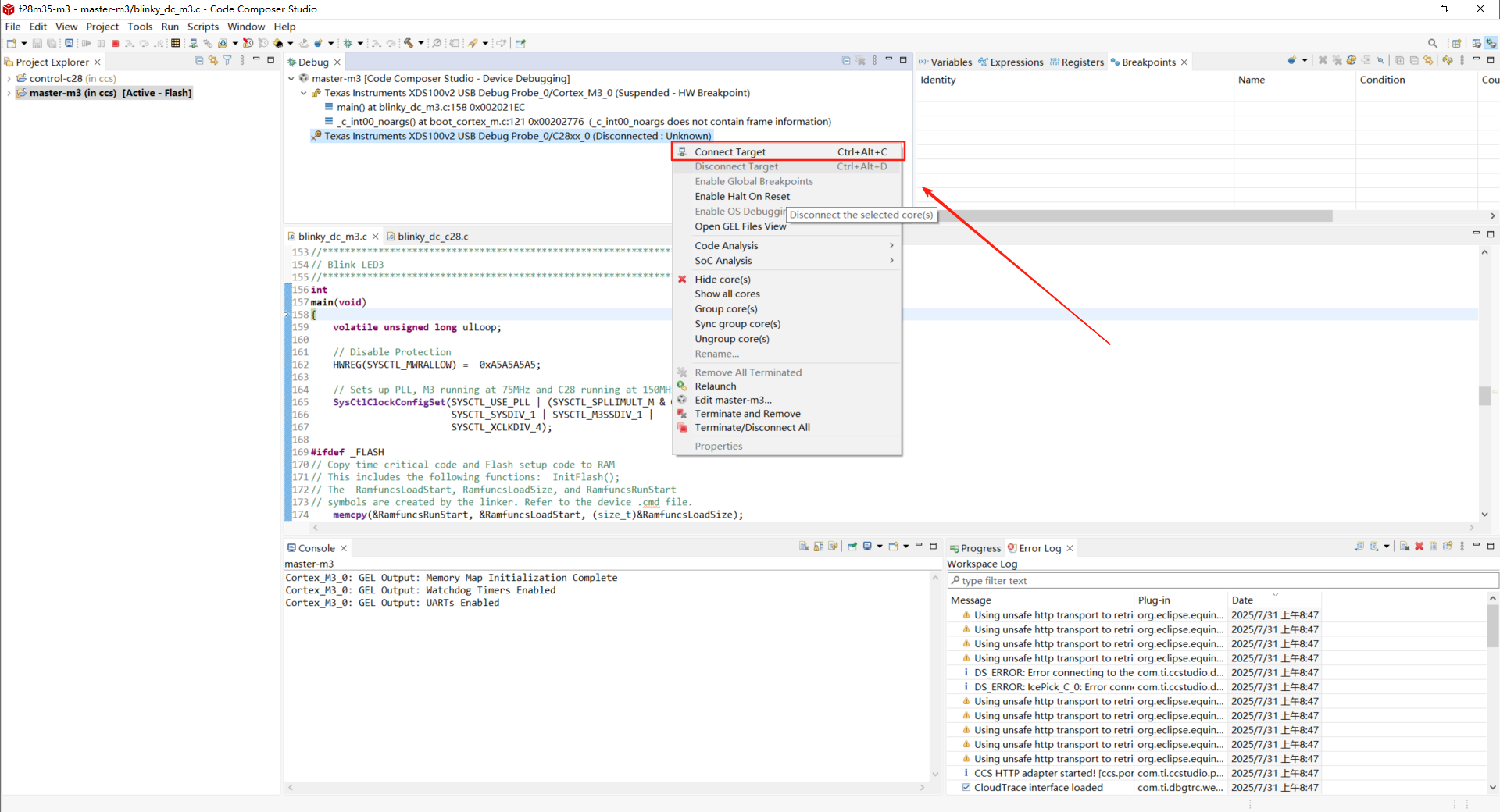Click the red X Delete Log icon
The image size is (1500, 812).
[1419, 547]
